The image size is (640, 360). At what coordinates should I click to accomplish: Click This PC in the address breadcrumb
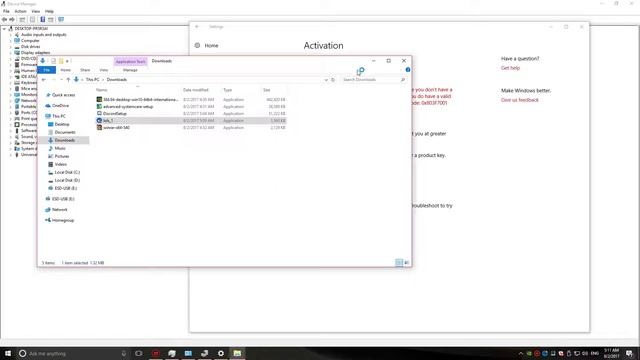pos(92,80)
